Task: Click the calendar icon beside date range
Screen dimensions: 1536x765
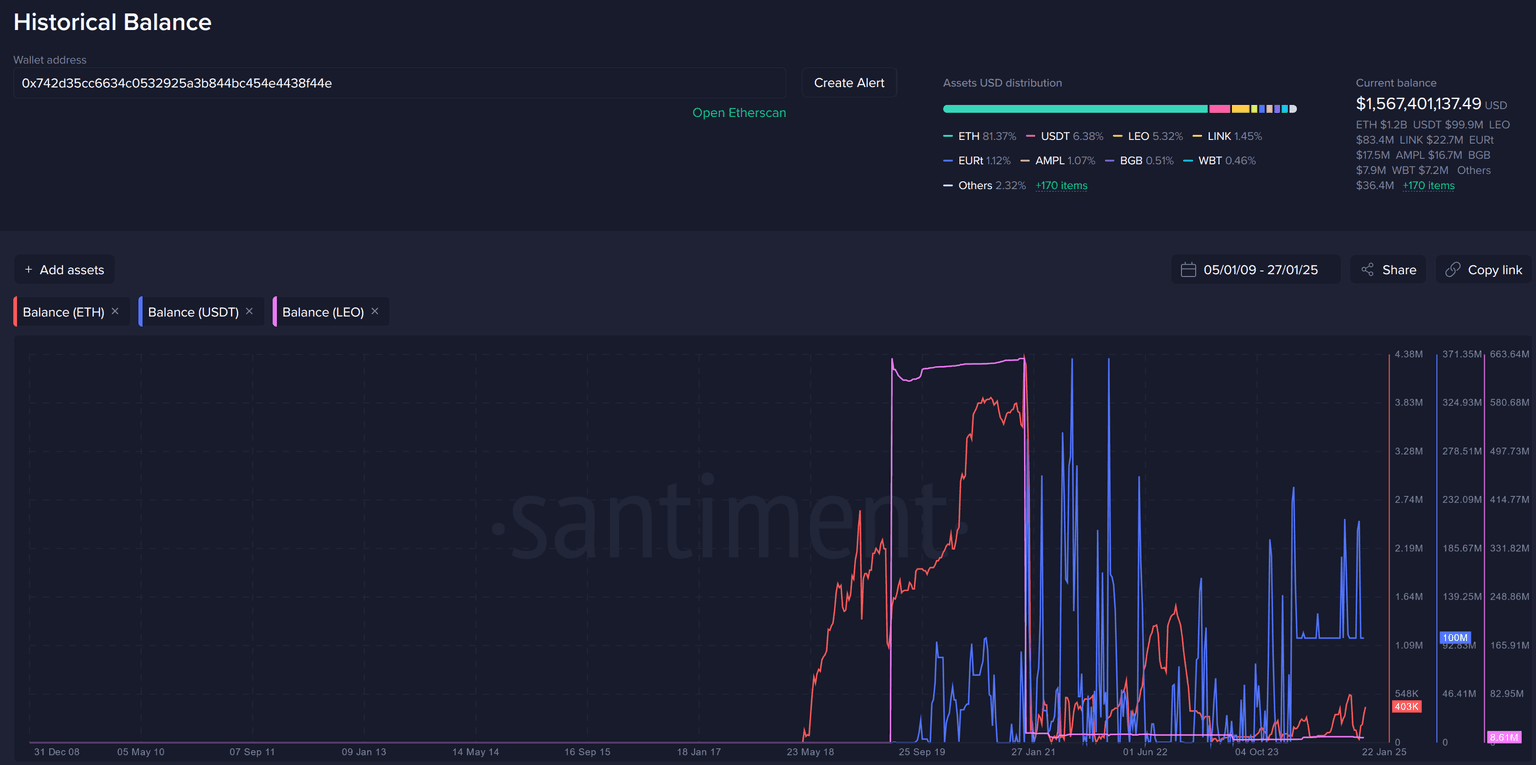Action: tap(1189, 270)
